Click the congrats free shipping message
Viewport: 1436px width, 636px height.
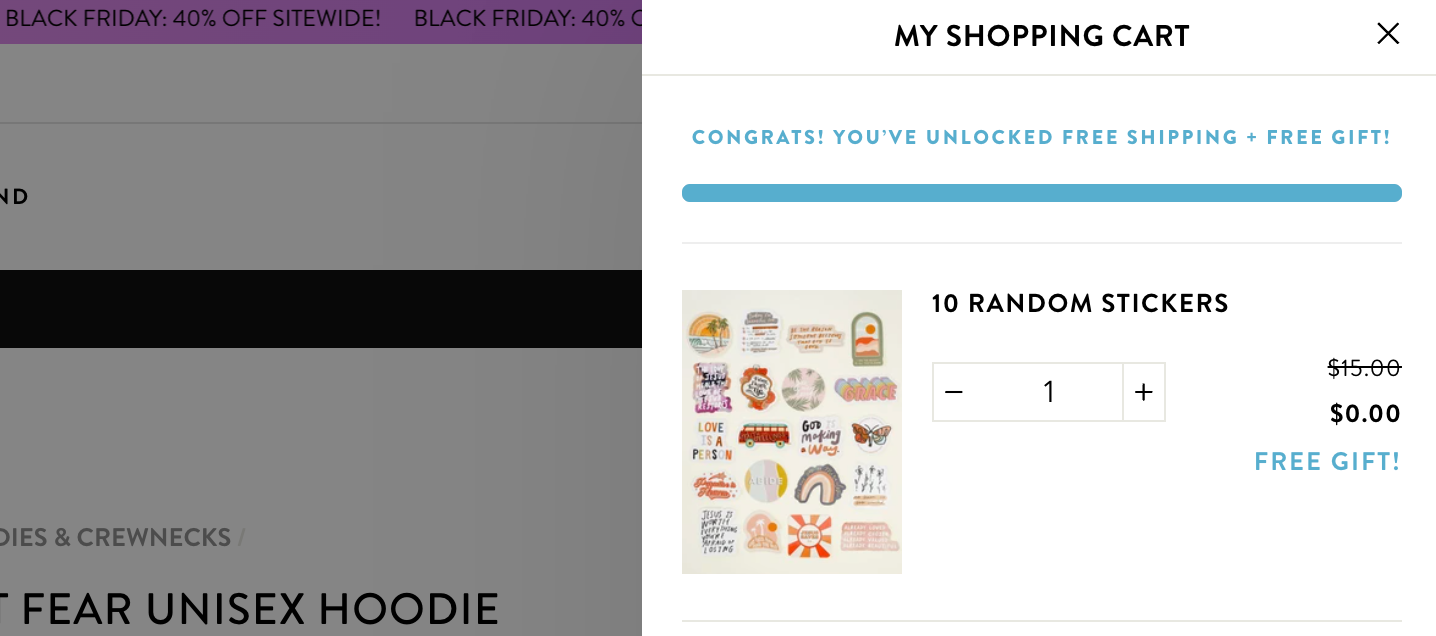1041,137
